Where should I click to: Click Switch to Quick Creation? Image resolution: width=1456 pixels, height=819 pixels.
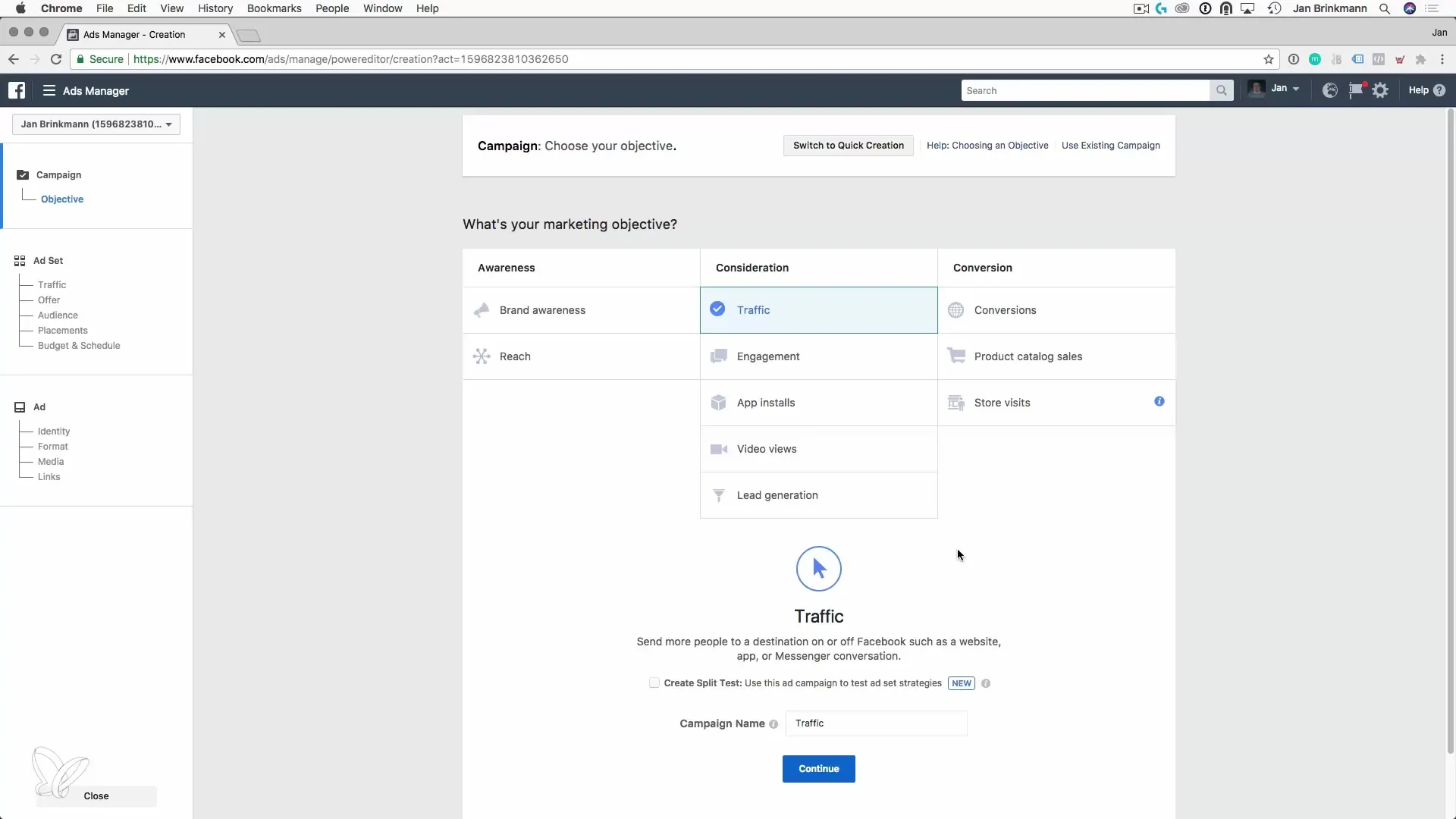pyautogui.click(x=849, y=146)
